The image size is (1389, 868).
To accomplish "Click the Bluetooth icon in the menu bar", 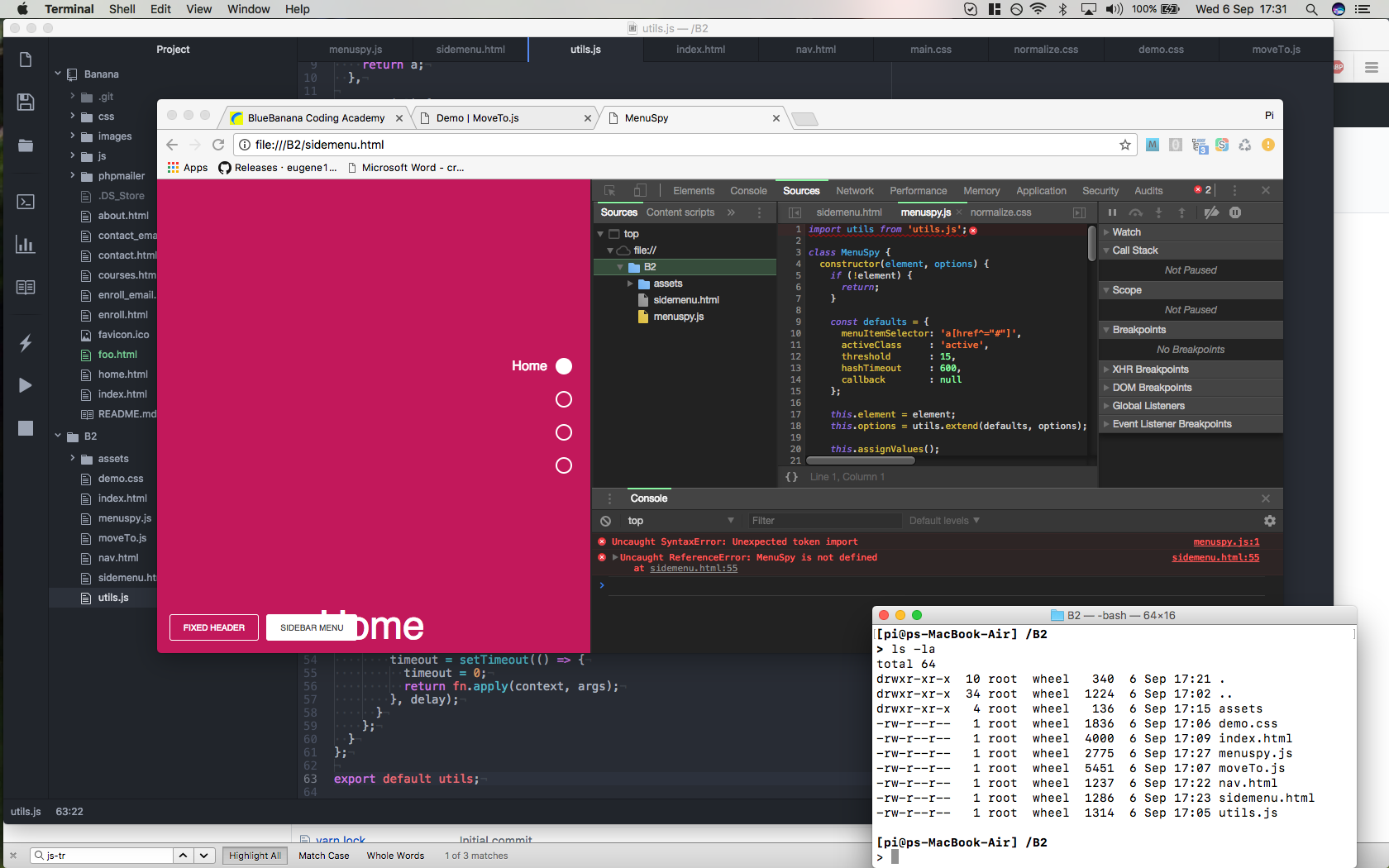I will (1063, 9).
